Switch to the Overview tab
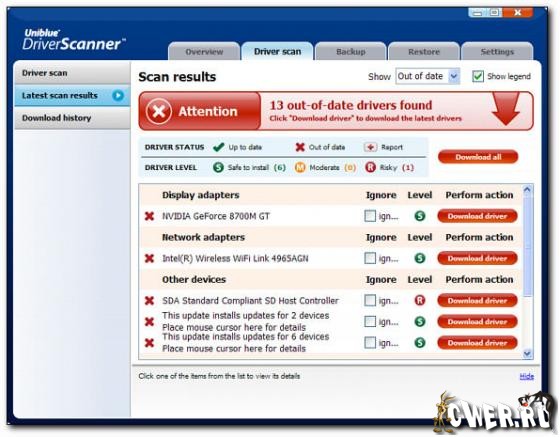Screen dimensions: 560x437 coord(204,52)
